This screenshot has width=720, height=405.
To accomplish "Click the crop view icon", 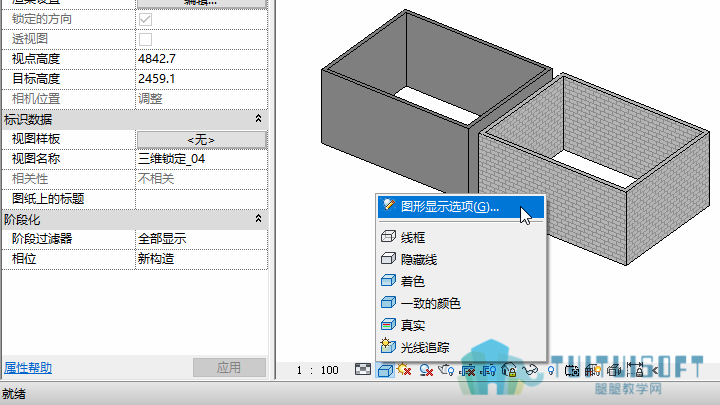I will pyautogui.click(x=467, y=370).
